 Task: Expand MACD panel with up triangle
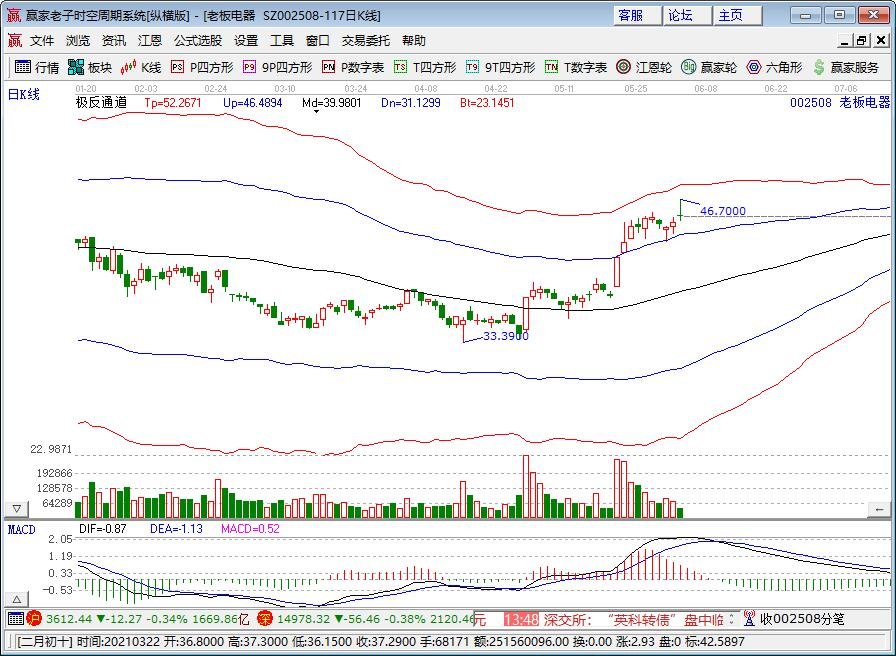(x=17, y=600)
